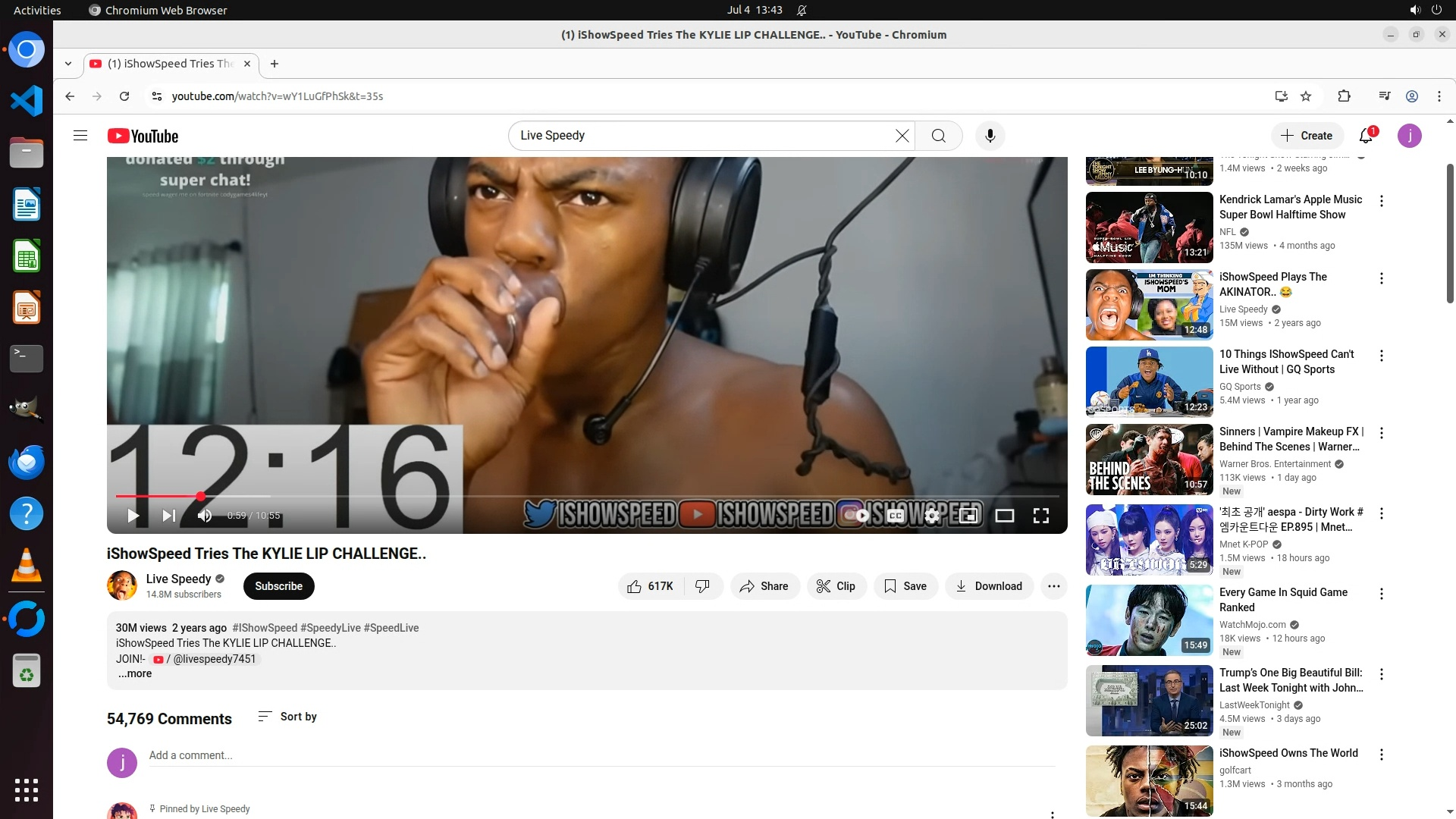Subscribe to Live Speedy channel
The width and height of the screenshot is (1456, 819).
278,586
